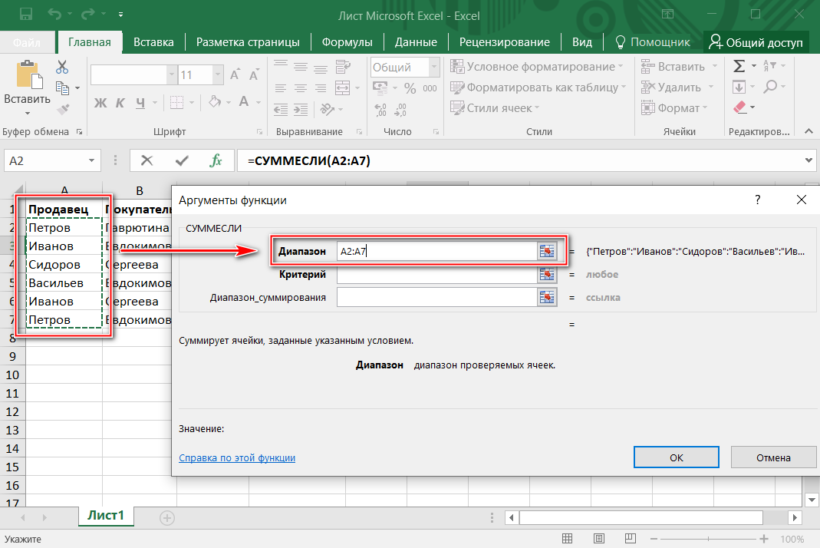Click the AutoSum sigma icon

[739, 67]
